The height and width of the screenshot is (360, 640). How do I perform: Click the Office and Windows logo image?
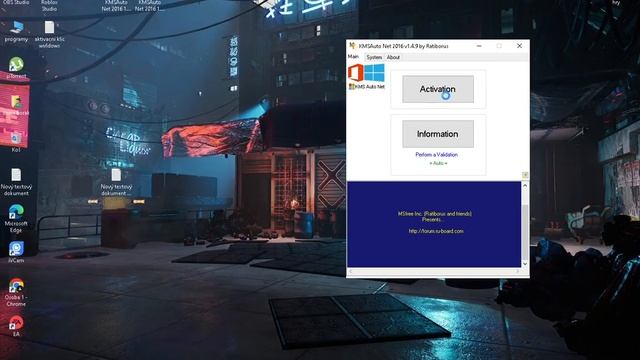[366, 73]
